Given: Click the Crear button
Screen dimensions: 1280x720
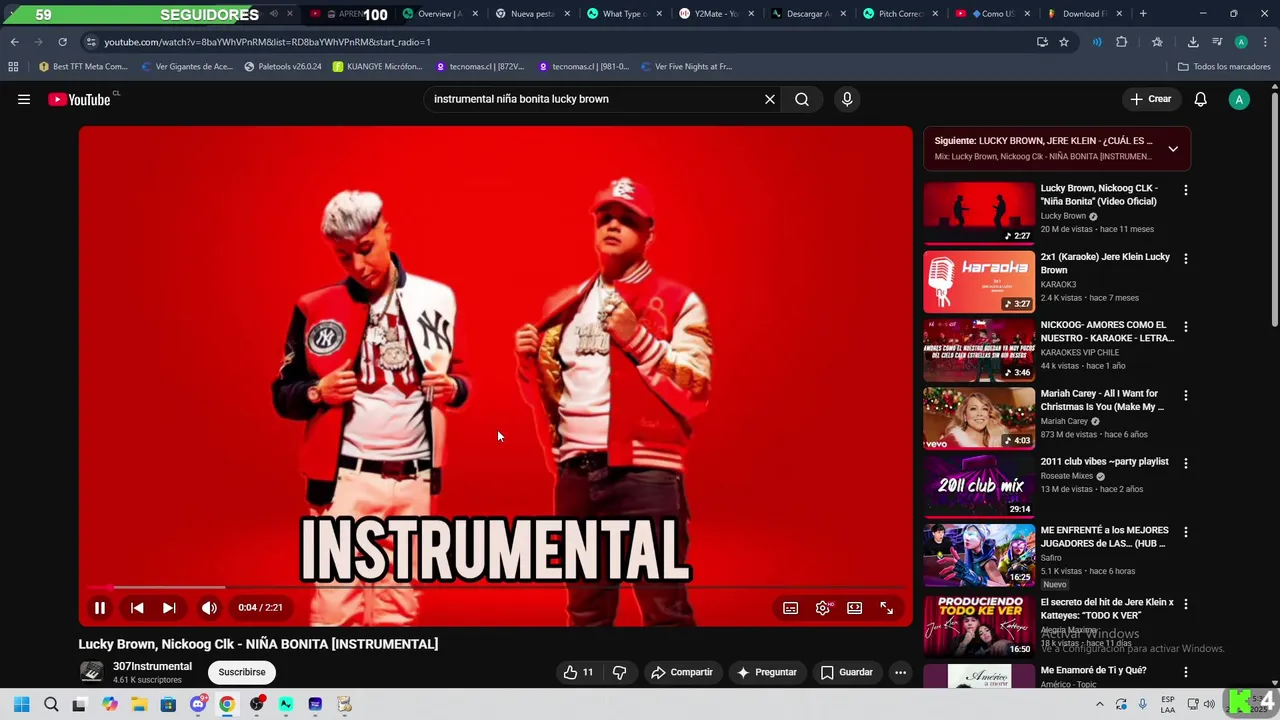Looking at the screenshot, I should point(1150,99).
